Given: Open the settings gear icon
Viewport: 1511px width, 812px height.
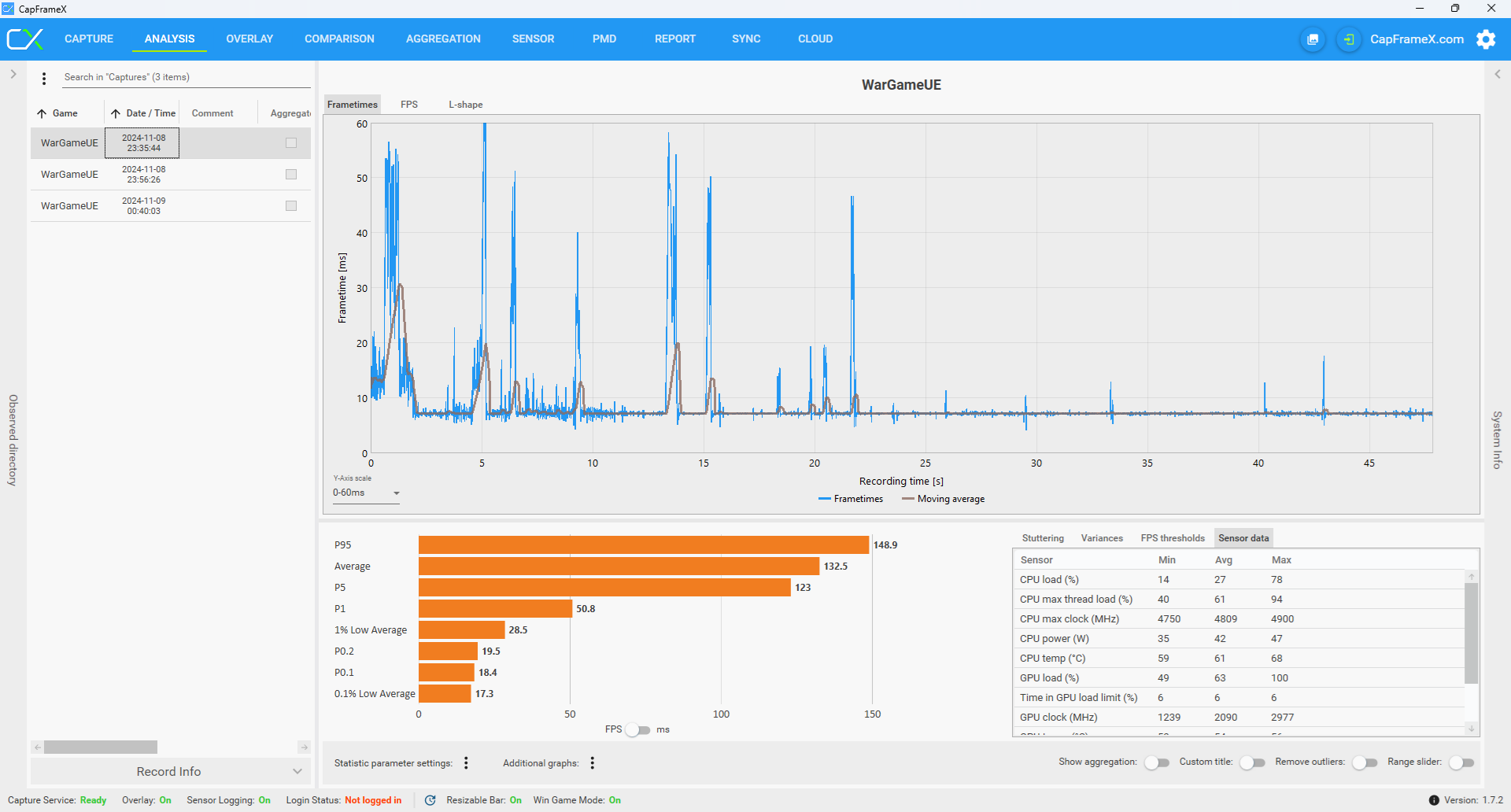Looking at the screenshot, I should [x=1486, y=39].
